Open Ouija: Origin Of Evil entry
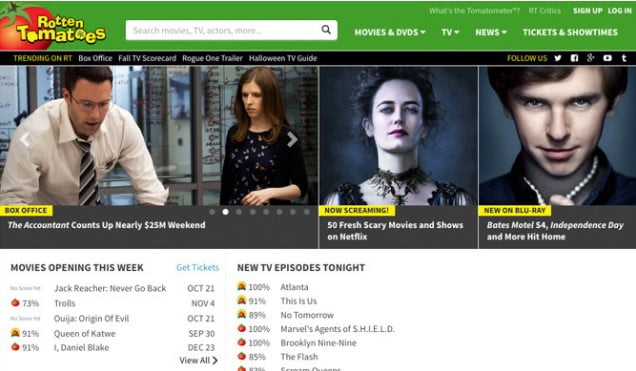Screen dimensions: 636x371 [91, 318]
